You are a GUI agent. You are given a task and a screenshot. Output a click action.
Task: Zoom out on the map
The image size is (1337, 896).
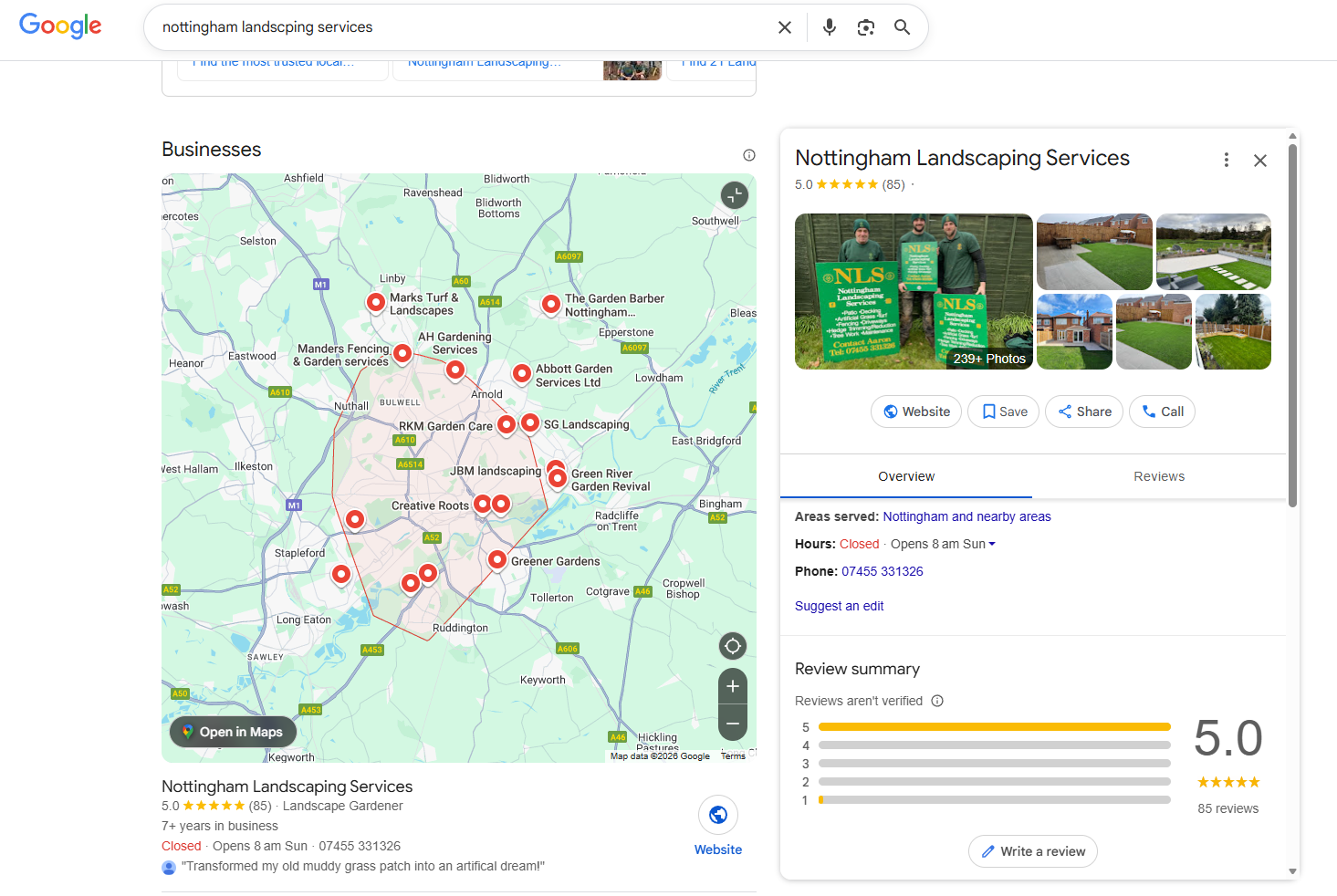732,723
